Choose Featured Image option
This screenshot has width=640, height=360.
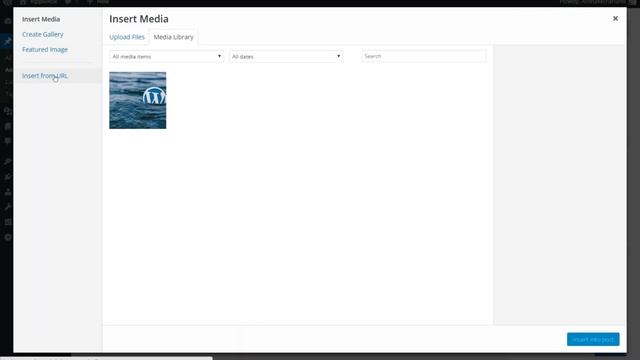pyautogui.click(x=45, y=49)
